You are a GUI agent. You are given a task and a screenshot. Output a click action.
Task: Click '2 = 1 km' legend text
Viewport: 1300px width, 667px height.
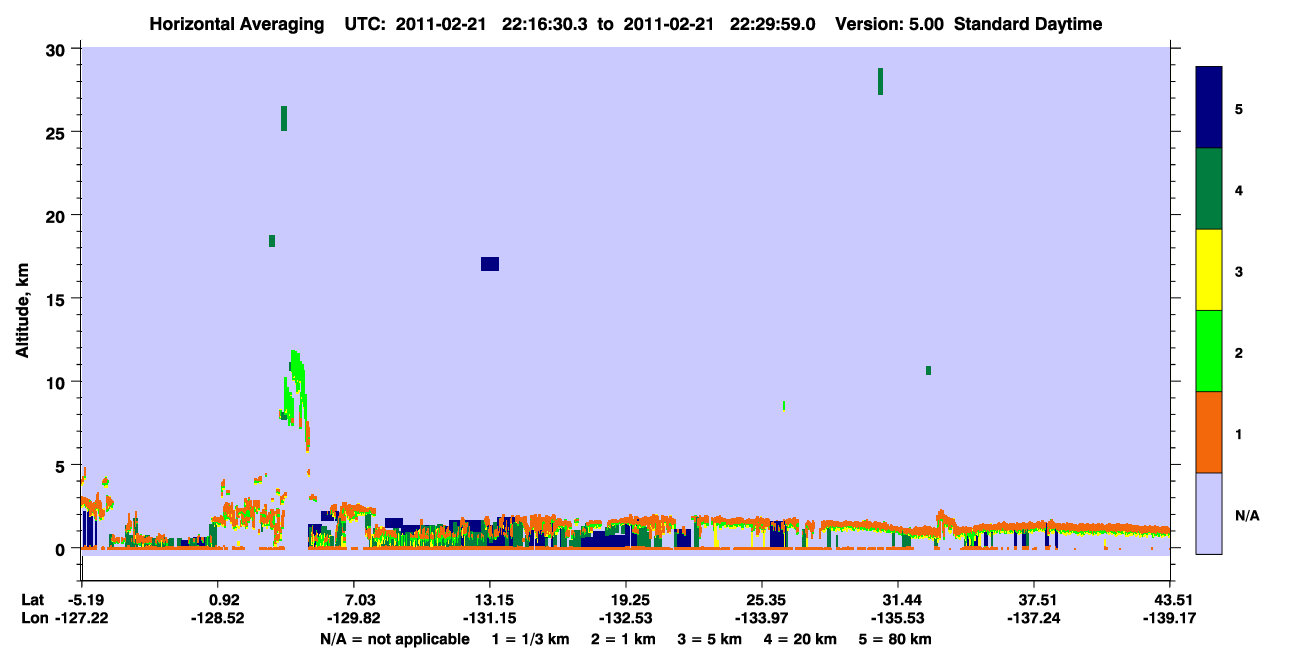point(625,639)
